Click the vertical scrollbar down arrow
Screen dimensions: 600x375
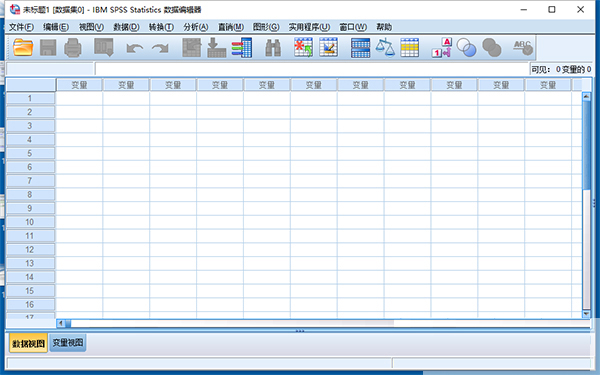tap(586, 314)
